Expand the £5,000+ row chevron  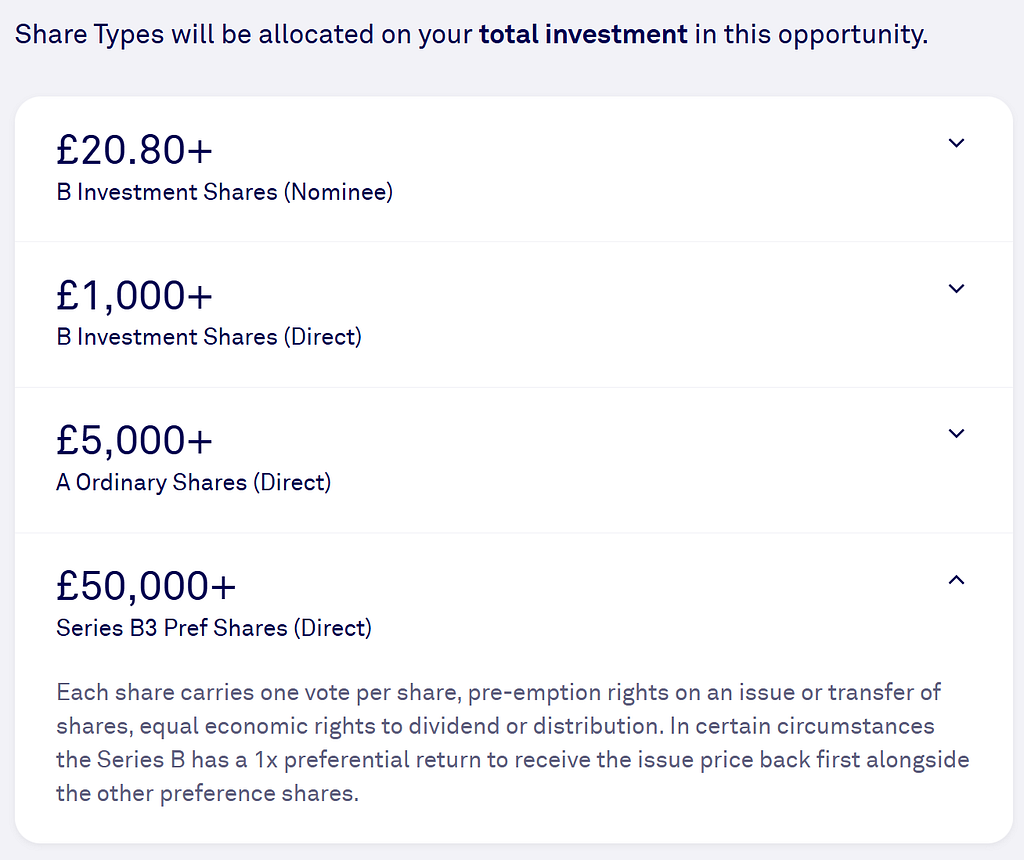(x=956, y=434)
